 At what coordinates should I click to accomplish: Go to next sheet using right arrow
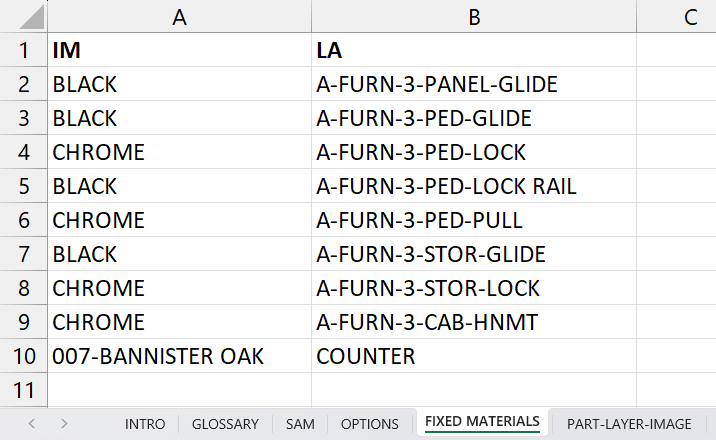coord(64,424)
